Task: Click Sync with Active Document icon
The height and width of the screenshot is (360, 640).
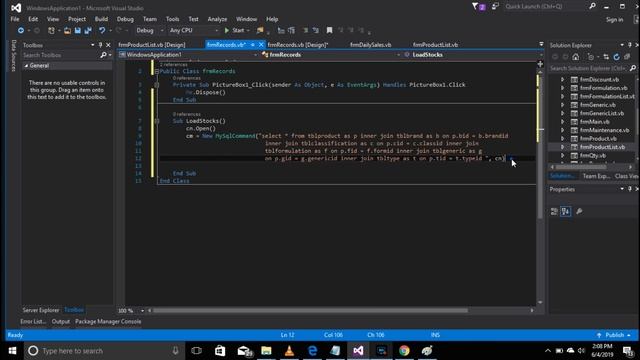Action: pyautogui.click(x=606, y=57)
